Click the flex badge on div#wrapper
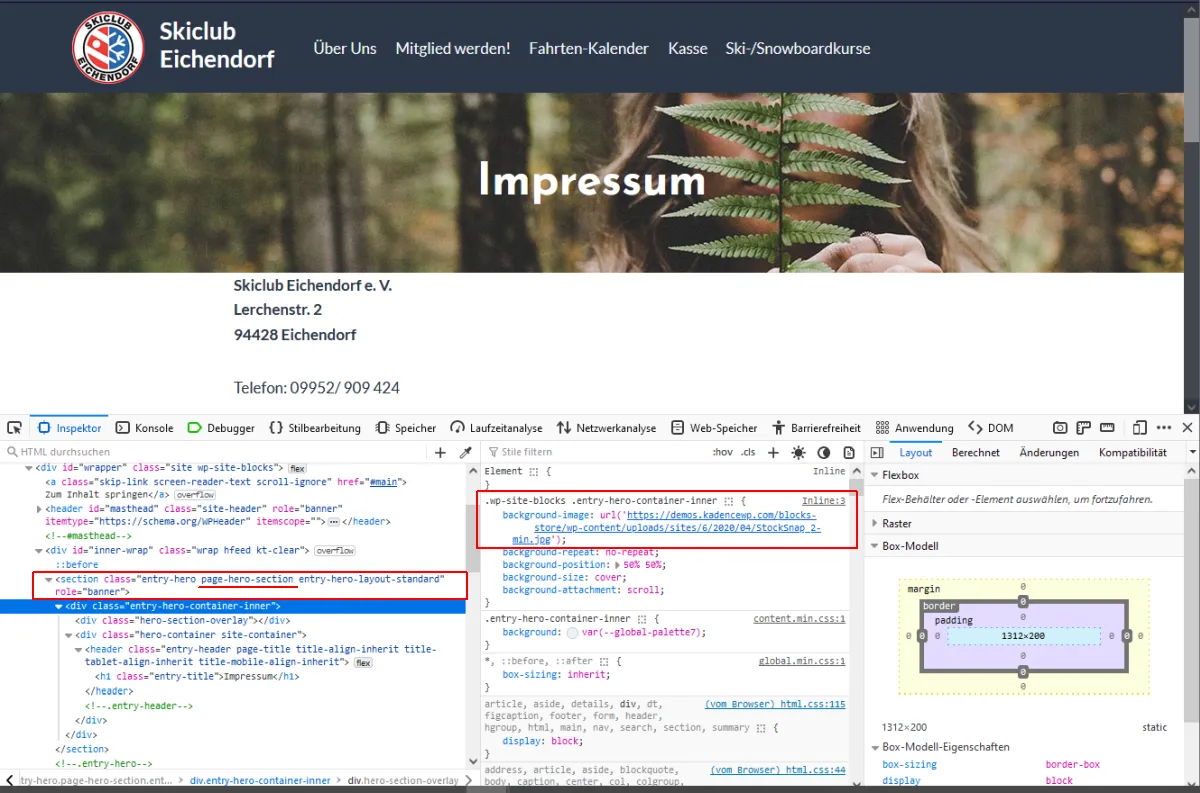Viewport: 1200px width, 793px height. click(297, 468)
